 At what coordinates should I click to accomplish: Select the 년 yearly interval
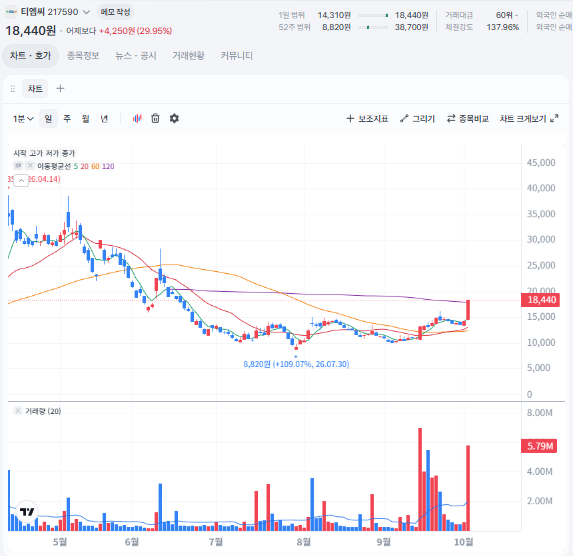coord(104,118)
